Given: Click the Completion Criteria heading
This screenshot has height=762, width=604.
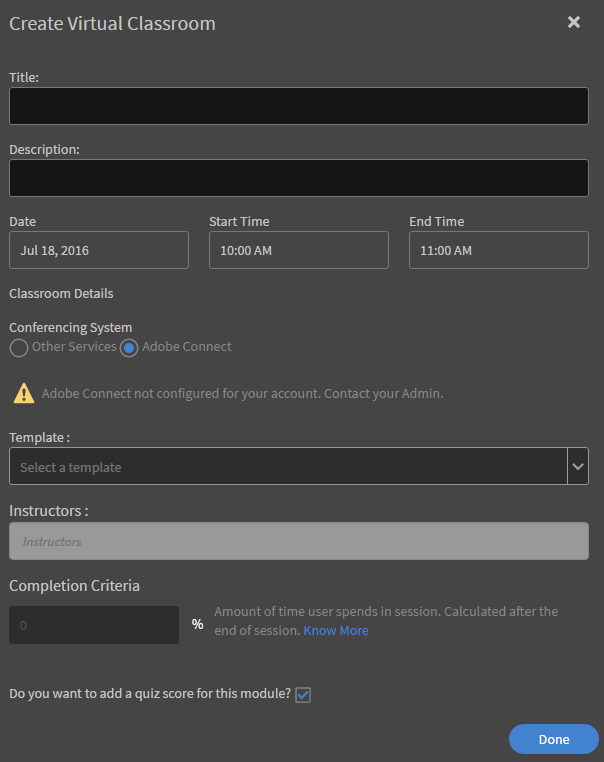Looking at the screenshot, I should pos(74,585).
